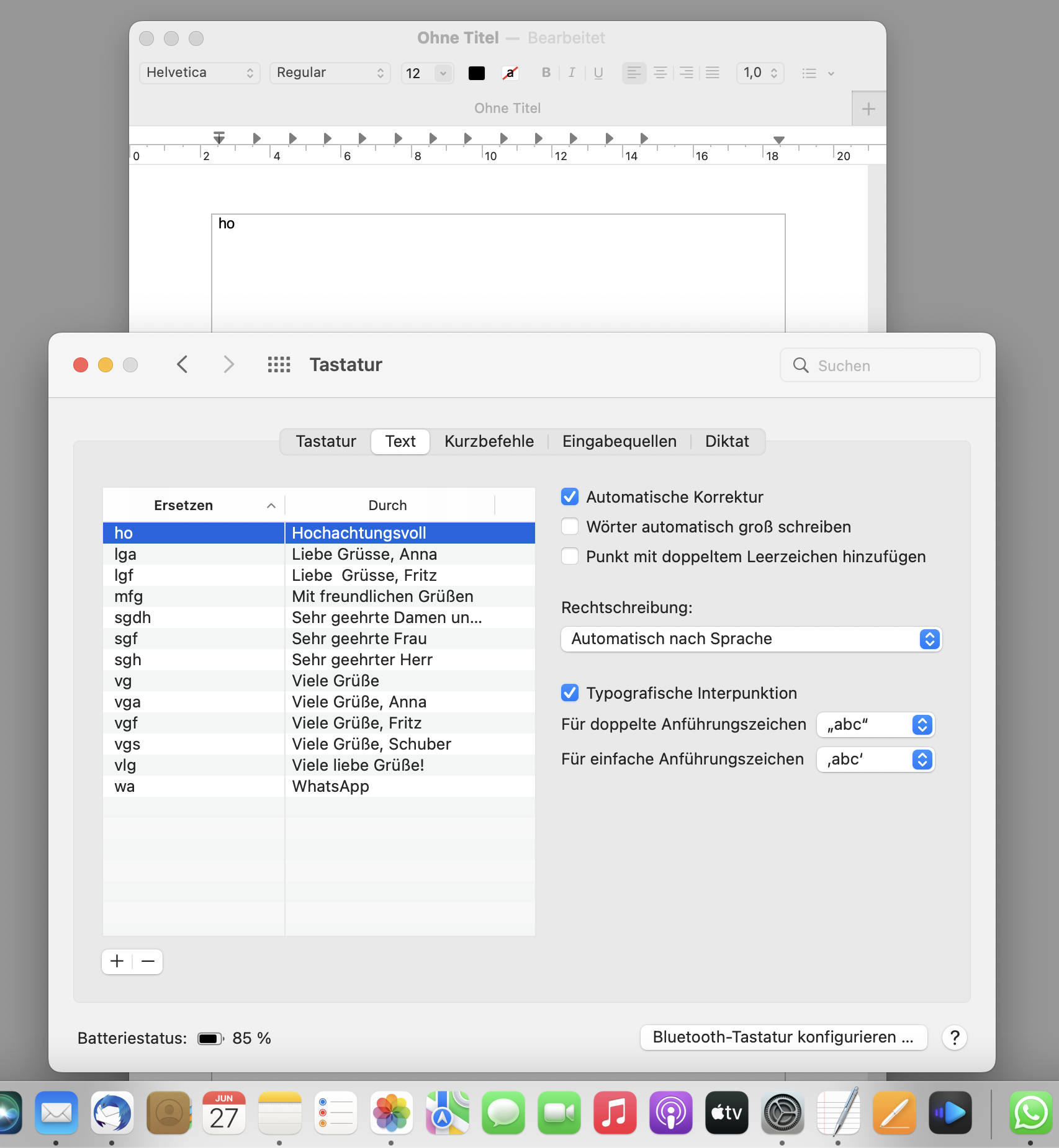Open Calendar showing June 27
Image resolution: width=1059 pixels, height=1148 pixels.
pyautogui.click(x=224, y=1113)
